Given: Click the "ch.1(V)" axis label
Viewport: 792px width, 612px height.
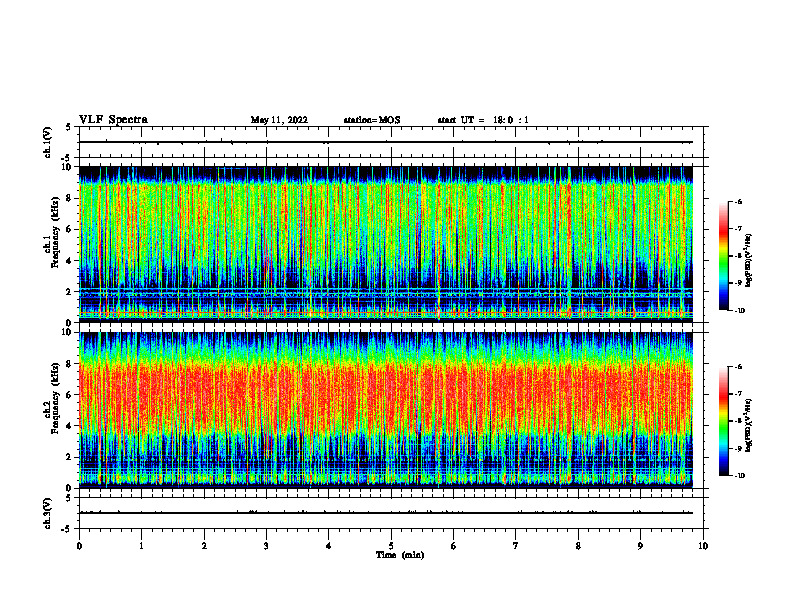Looking at the screenshot, I should point(47,142).
